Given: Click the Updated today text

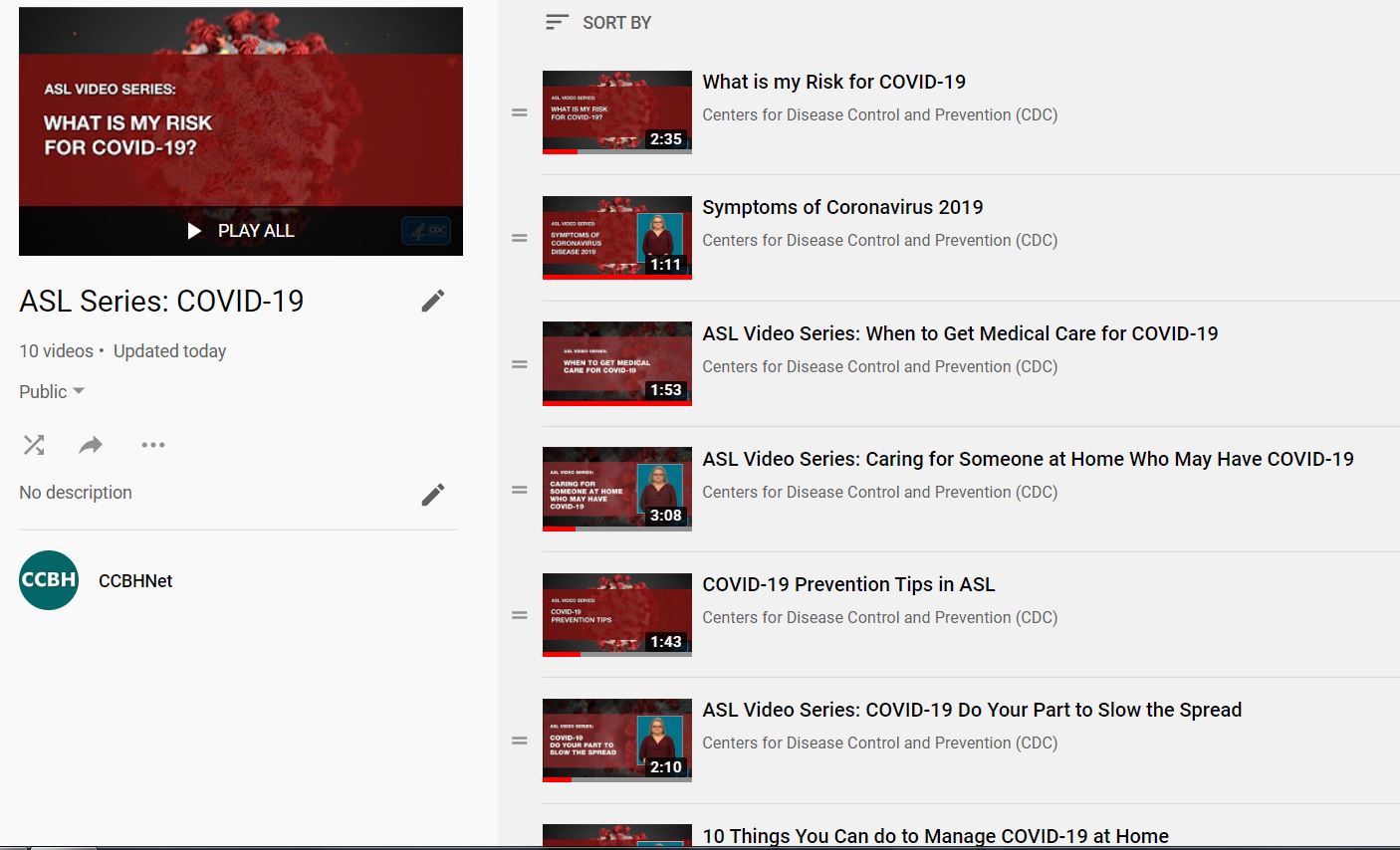Looking at the screenshot, I should coord(169,351).
